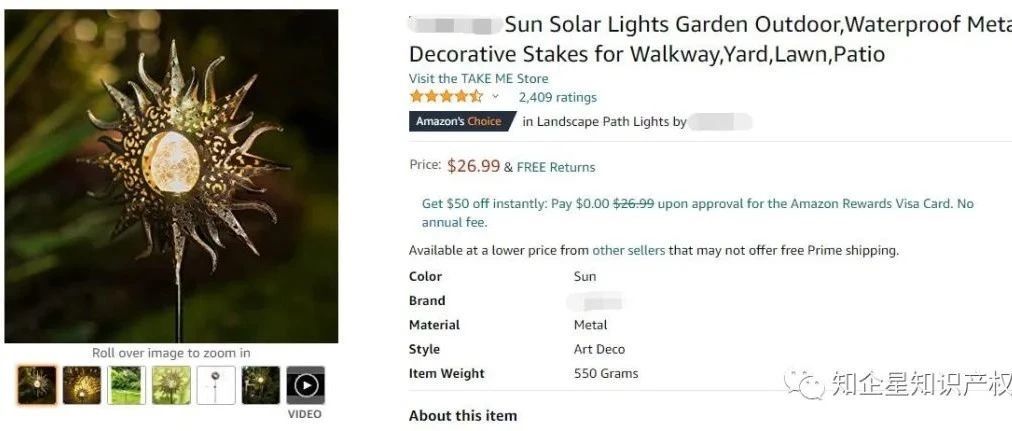Screen dimensions: 1012x431
Task: Open the other sellers link
Action: (628, 250)
